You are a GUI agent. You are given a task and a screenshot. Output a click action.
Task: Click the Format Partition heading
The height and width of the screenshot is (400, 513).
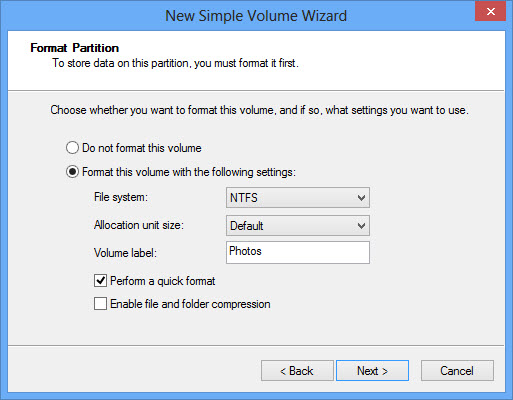(x=75, y=48)
